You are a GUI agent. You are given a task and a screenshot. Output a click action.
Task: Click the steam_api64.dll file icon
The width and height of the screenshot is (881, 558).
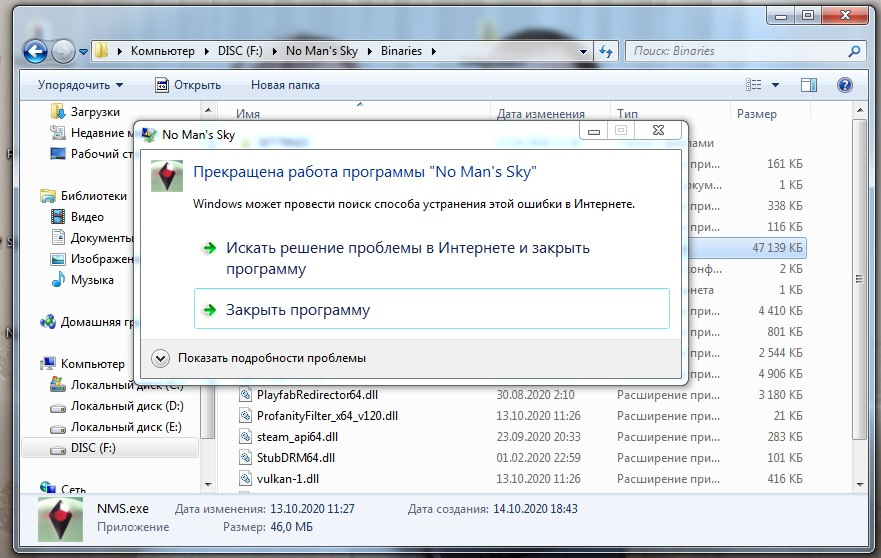click(x=245, y=437)
